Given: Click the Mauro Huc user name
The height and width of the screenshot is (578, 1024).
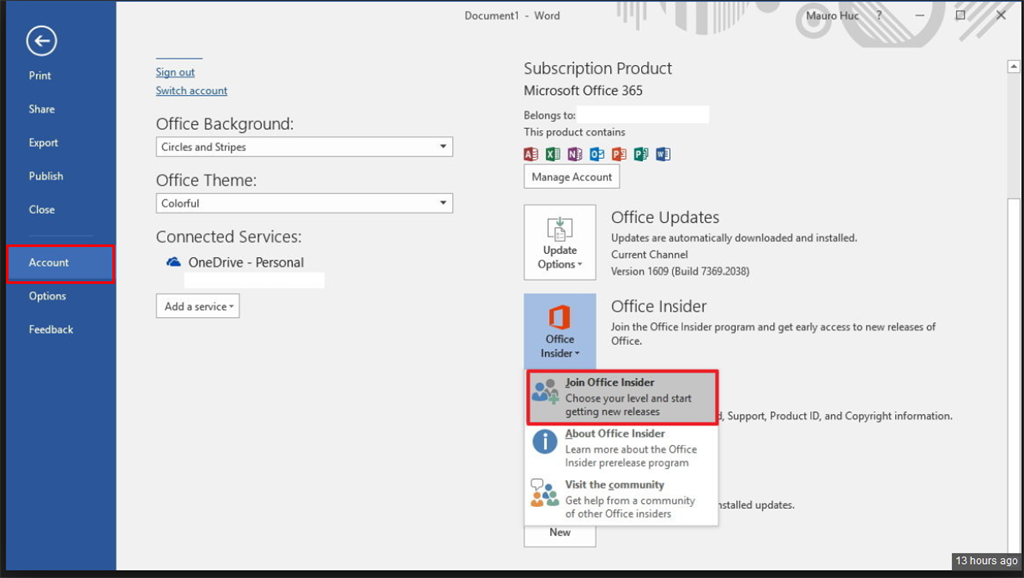Looking at the screenshot, I should [x=832, y=16].
